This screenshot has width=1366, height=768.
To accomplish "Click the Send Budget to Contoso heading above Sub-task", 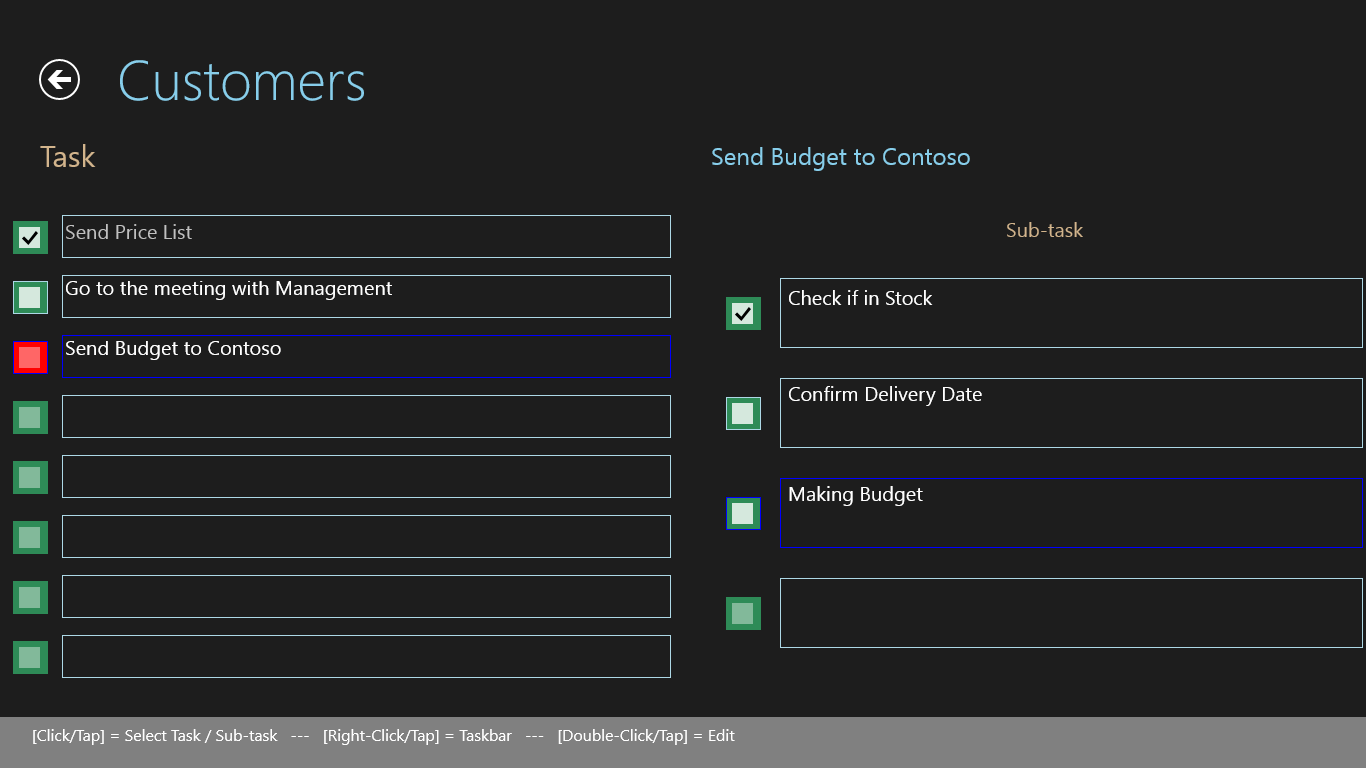I will pos(840,157).
